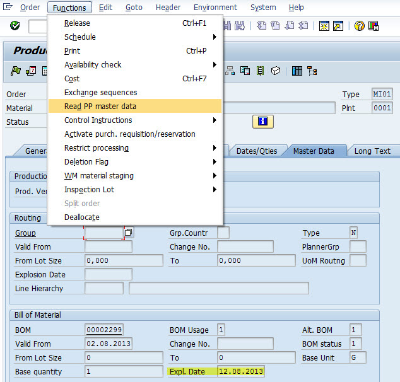400x382 pixels.
Task: Choose Print from the Functions menu
Action: (x=135, y=51)
